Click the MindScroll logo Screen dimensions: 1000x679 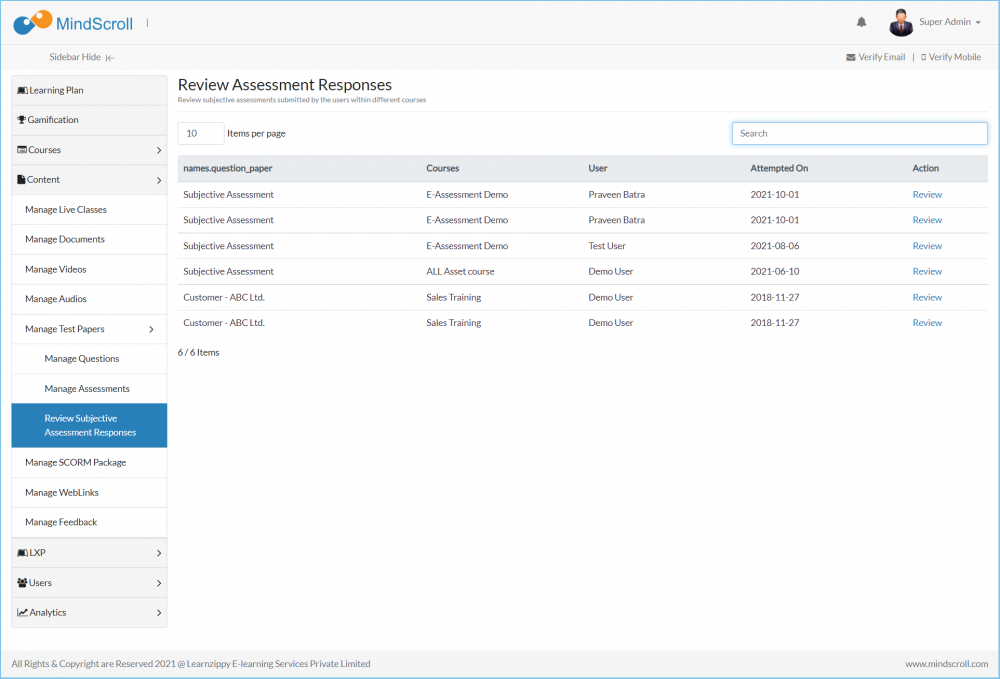click(x=73, y=23)
